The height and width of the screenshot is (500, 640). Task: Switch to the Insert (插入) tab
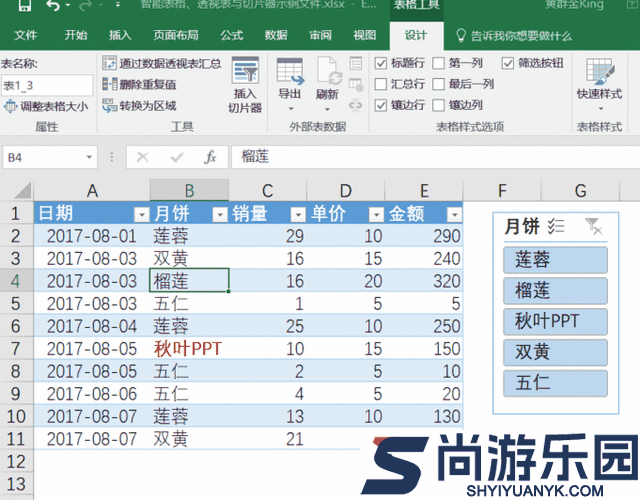click(120, 36)
